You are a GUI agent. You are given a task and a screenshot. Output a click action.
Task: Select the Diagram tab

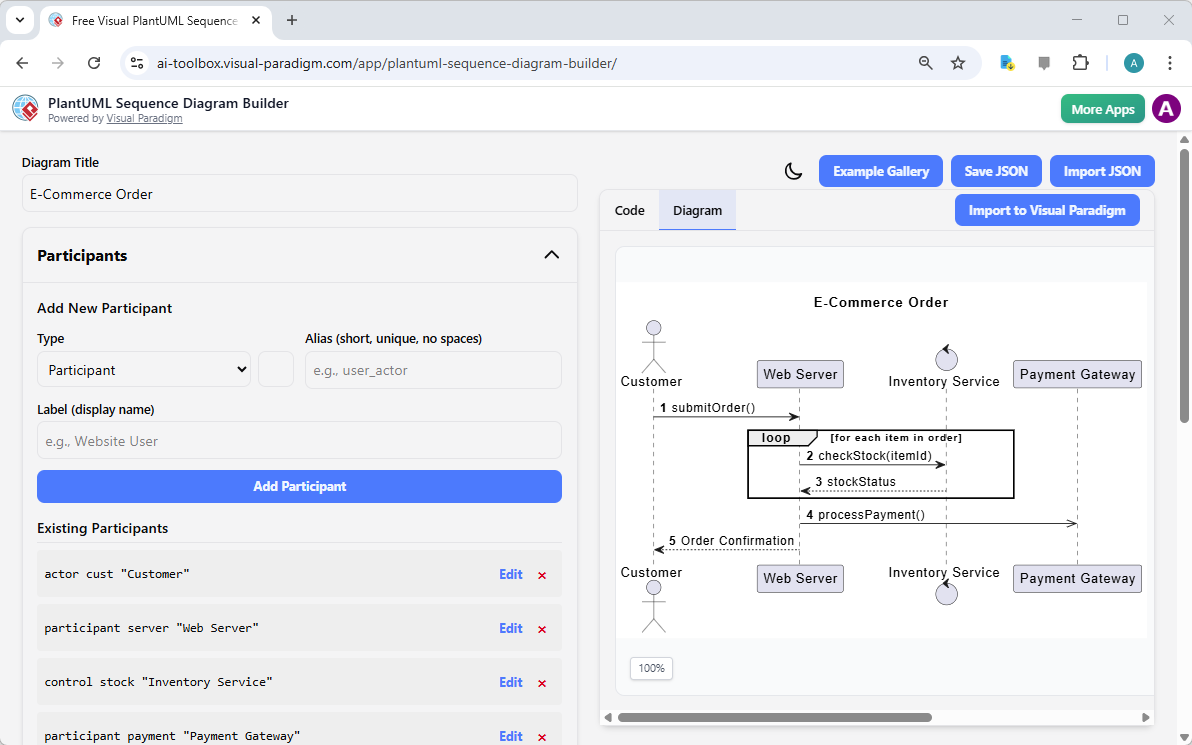pos(697,210)
